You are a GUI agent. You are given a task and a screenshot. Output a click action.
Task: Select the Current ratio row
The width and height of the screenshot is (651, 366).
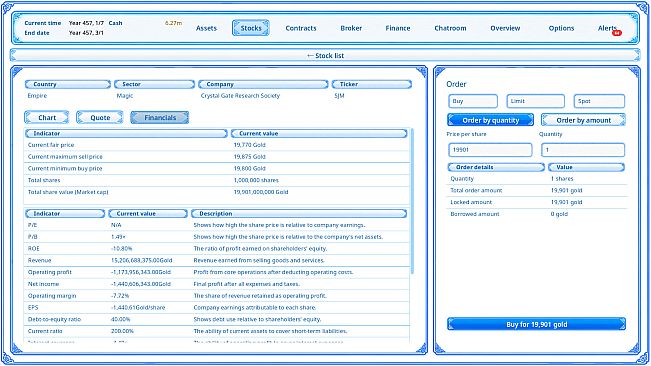pos(217,331)
